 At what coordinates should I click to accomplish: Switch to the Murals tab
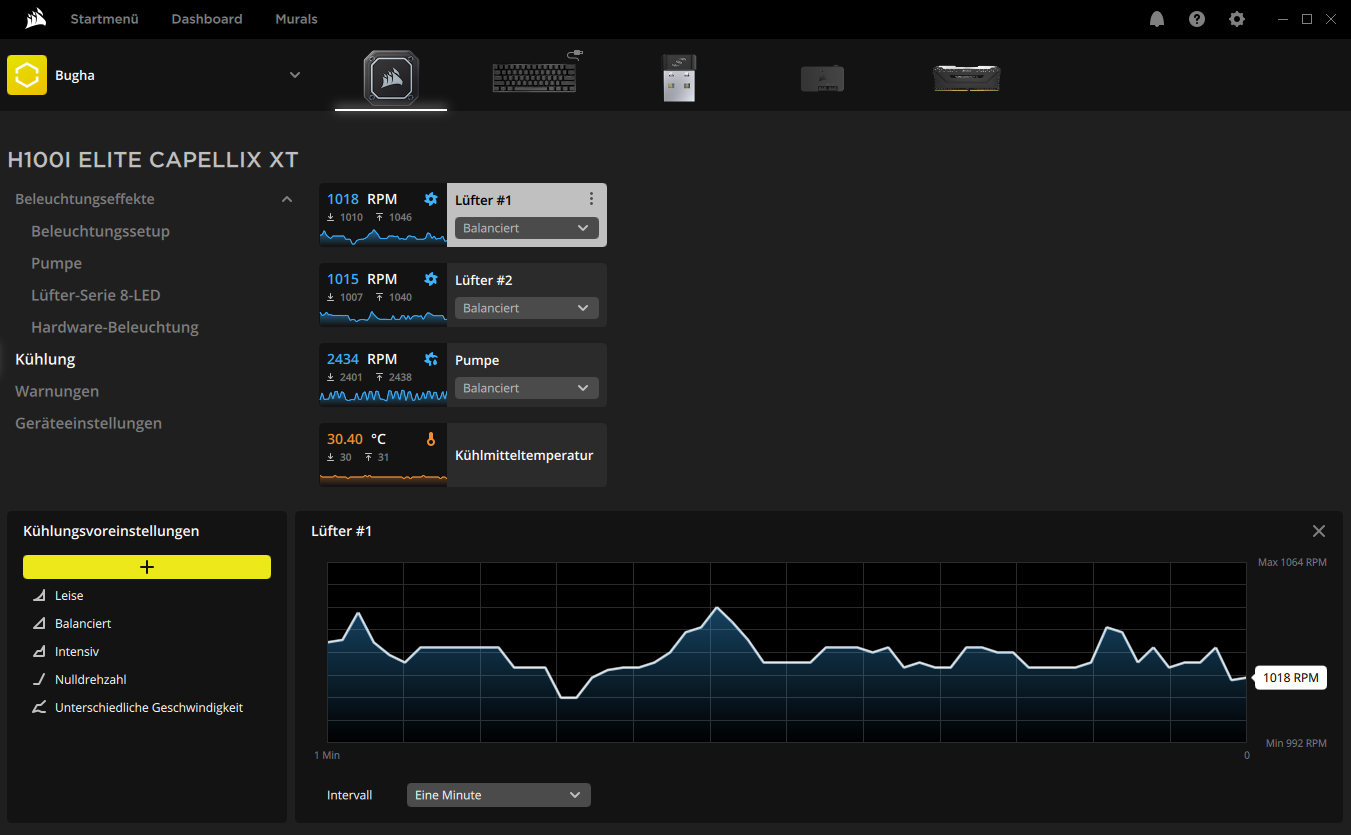tap(296, 19)
